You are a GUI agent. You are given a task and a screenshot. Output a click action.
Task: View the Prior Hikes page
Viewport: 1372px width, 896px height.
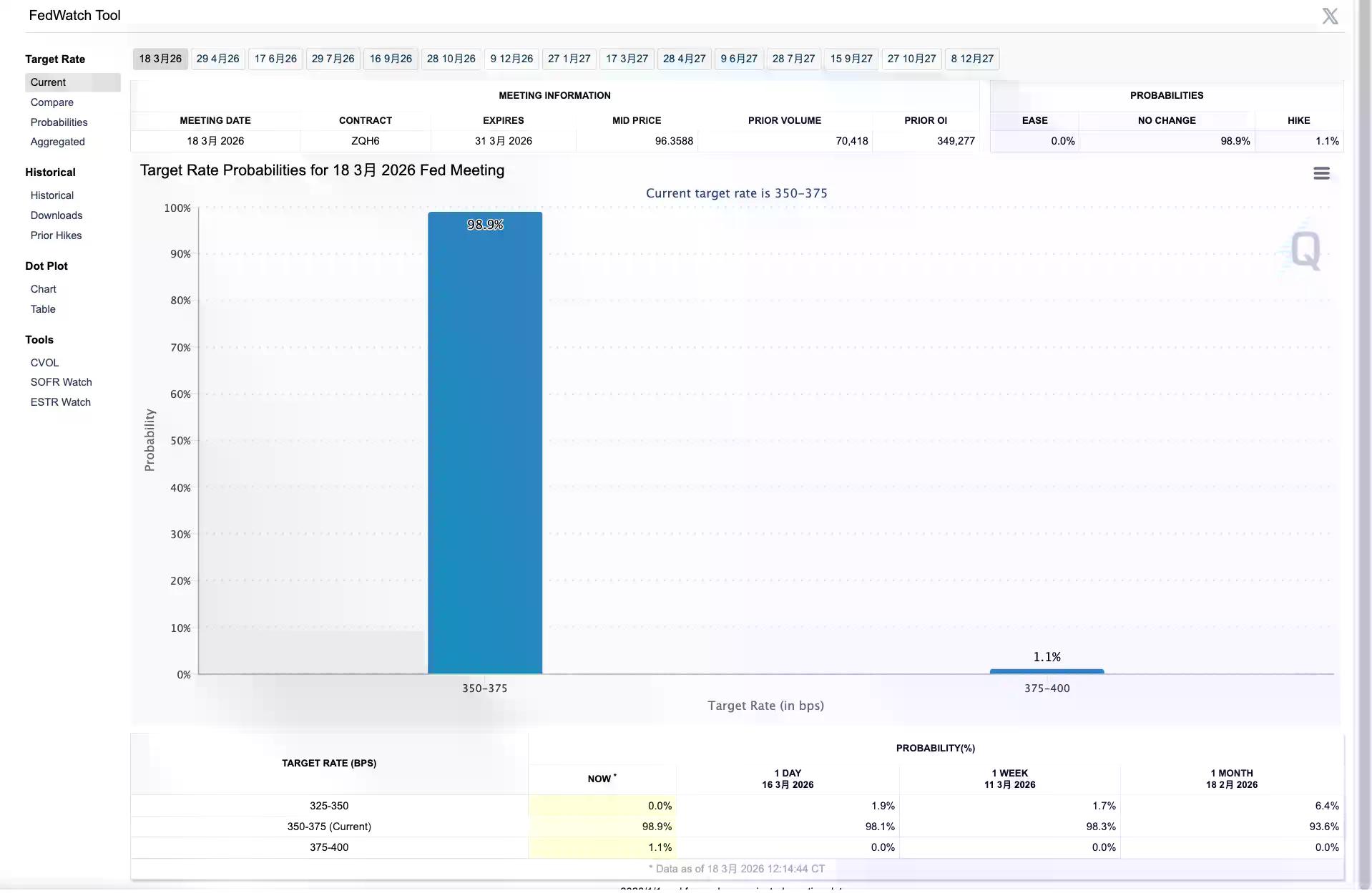pyautogui.click(x=56, y=235)
